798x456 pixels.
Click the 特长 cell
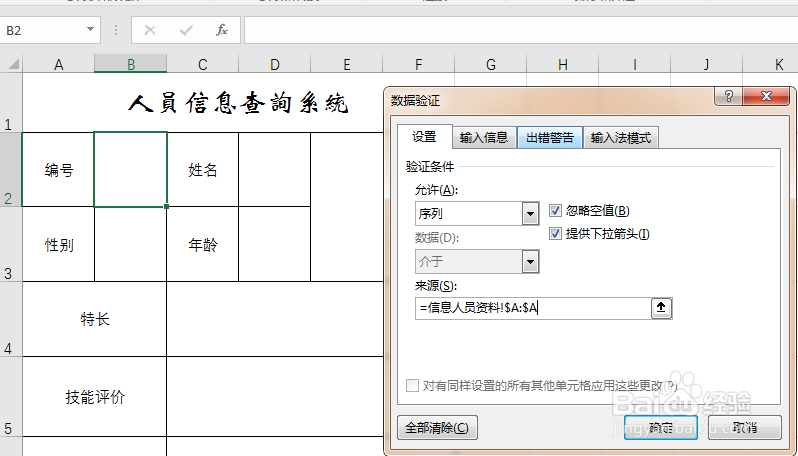tap(95, 319)
